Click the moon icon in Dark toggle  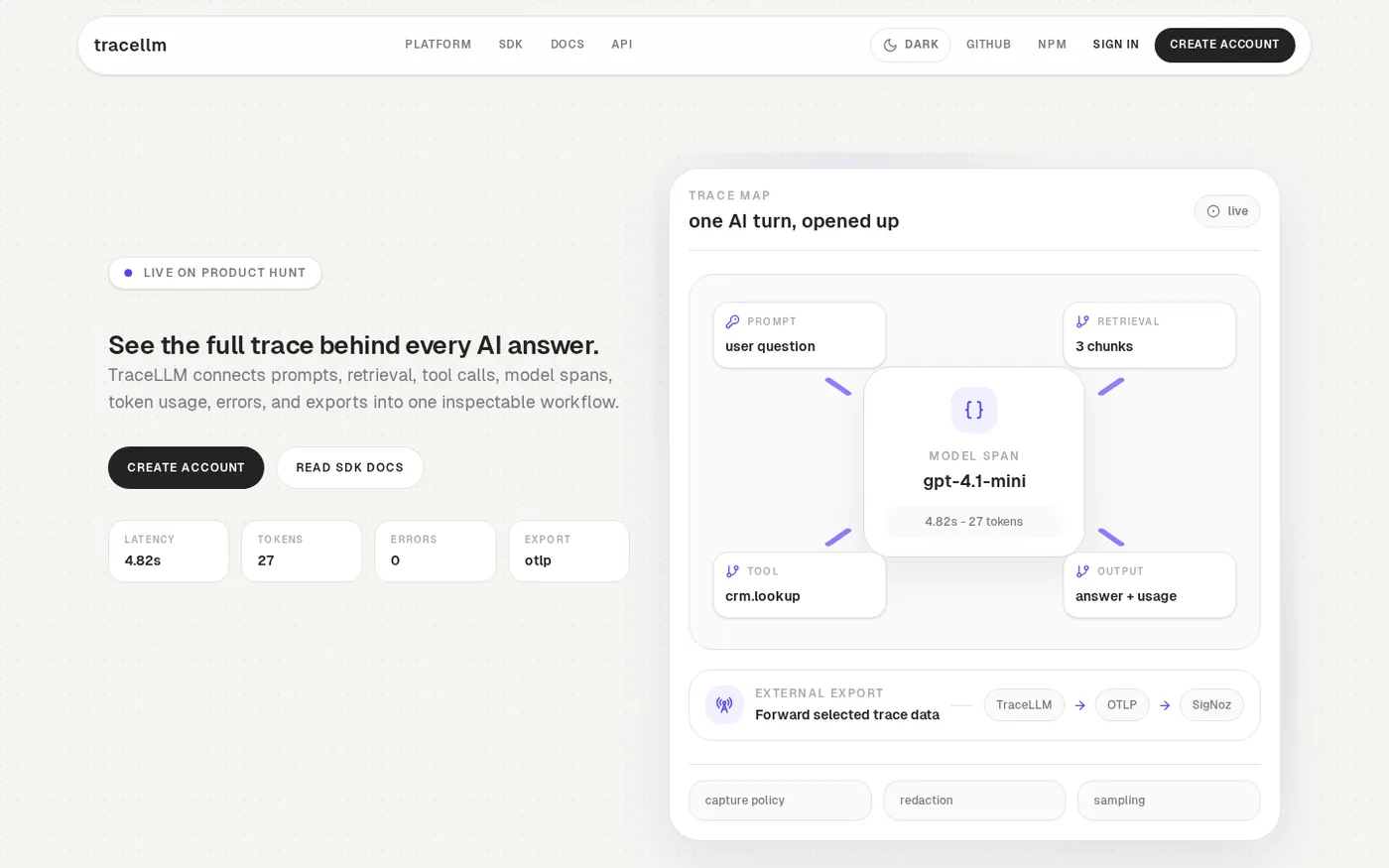coord(890,45)
